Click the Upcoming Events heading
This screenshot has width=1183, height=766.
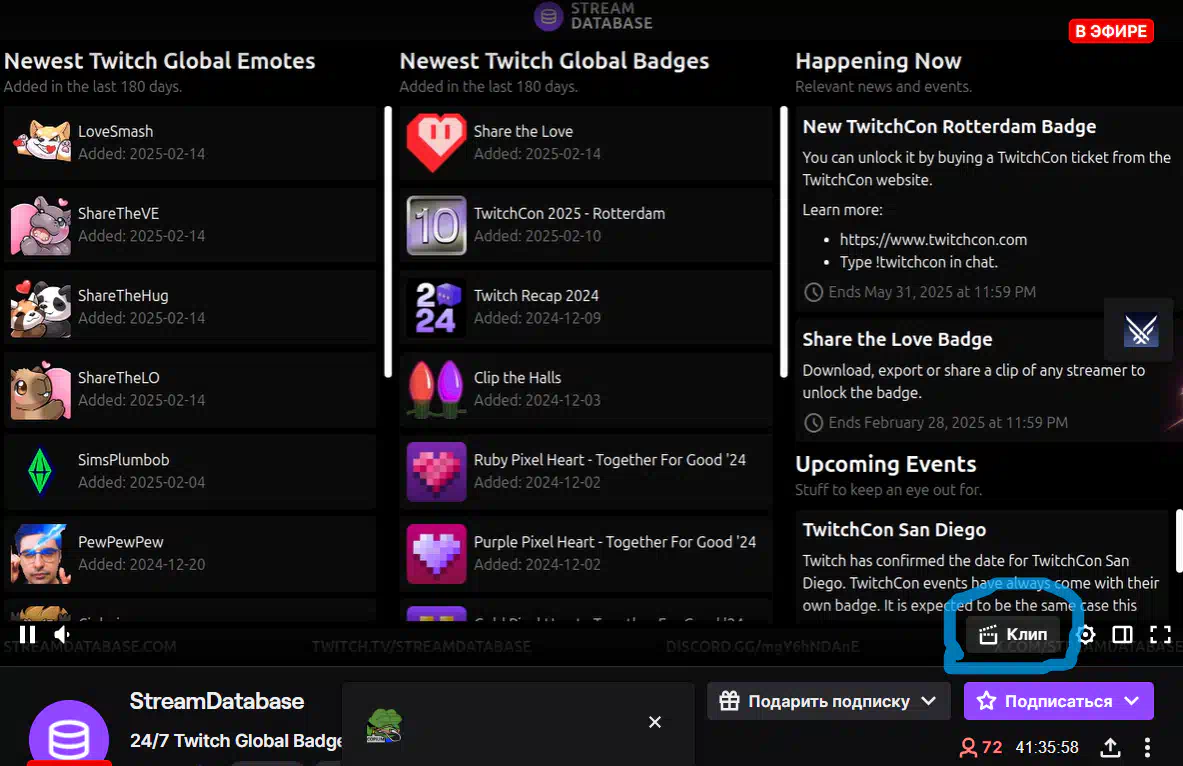pos(886,464)
